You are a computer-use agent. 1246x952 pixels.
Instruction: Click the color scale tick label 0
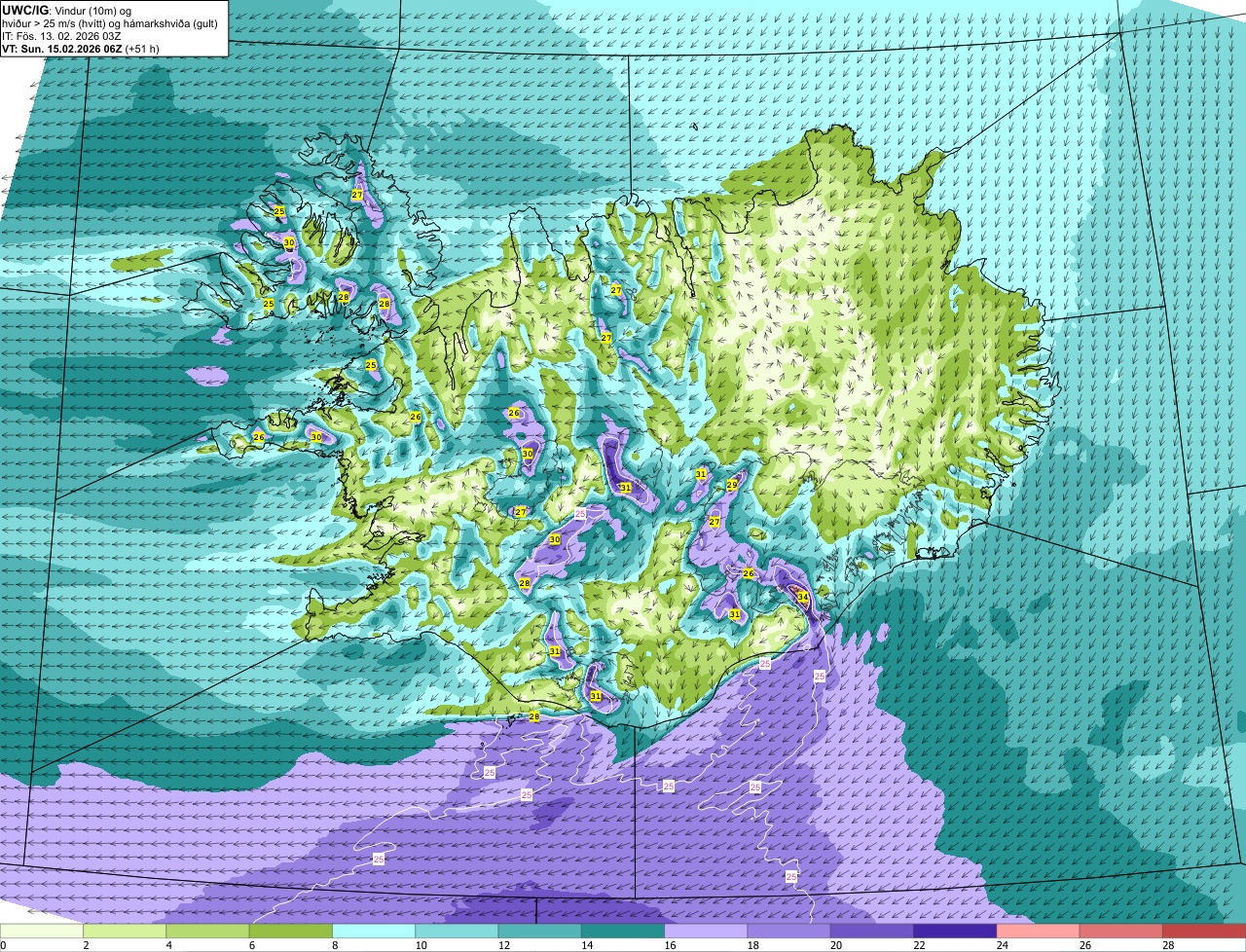coord(3,945)
